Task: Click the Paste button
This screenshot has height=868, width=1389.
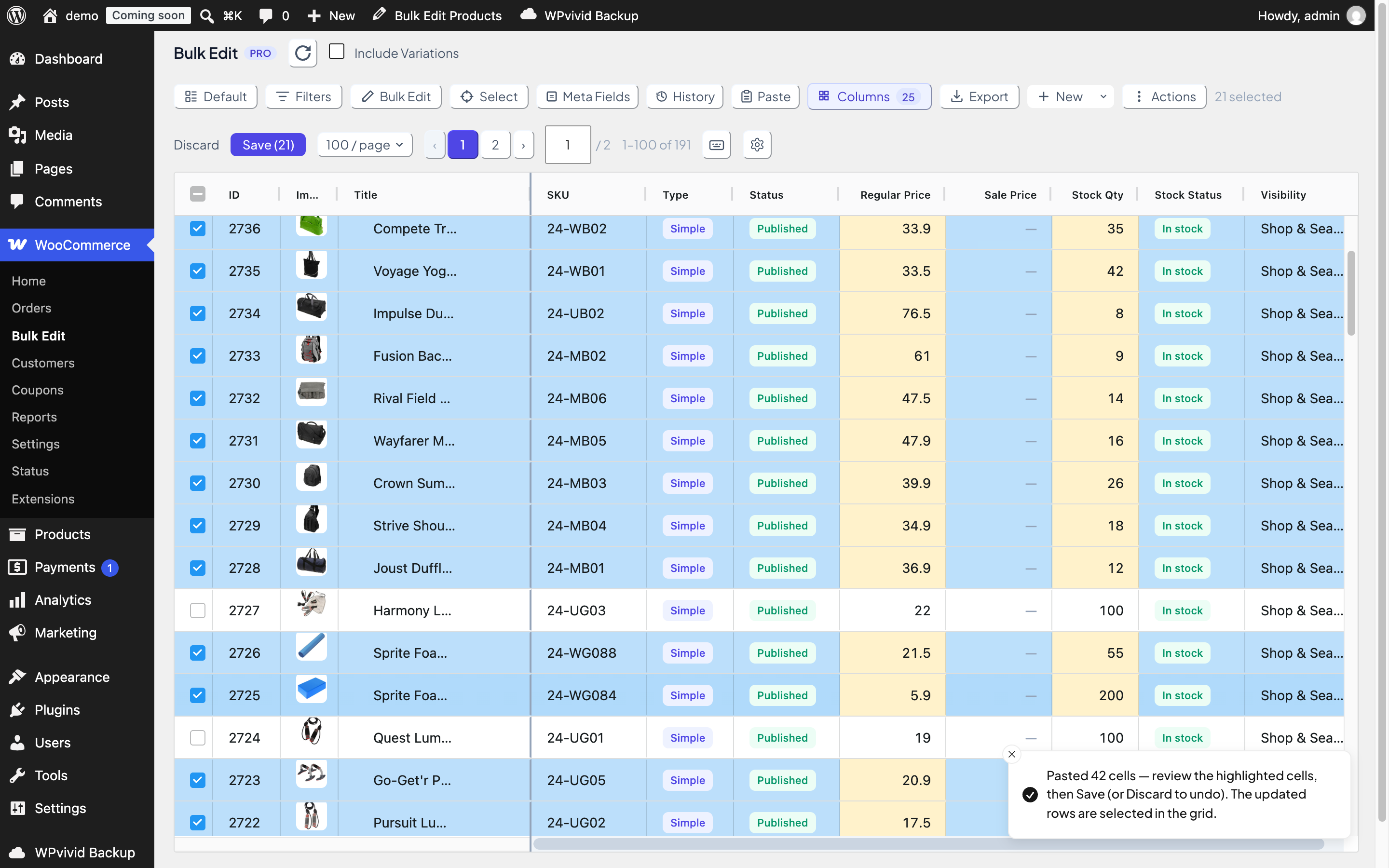Action: click(765, 96)
